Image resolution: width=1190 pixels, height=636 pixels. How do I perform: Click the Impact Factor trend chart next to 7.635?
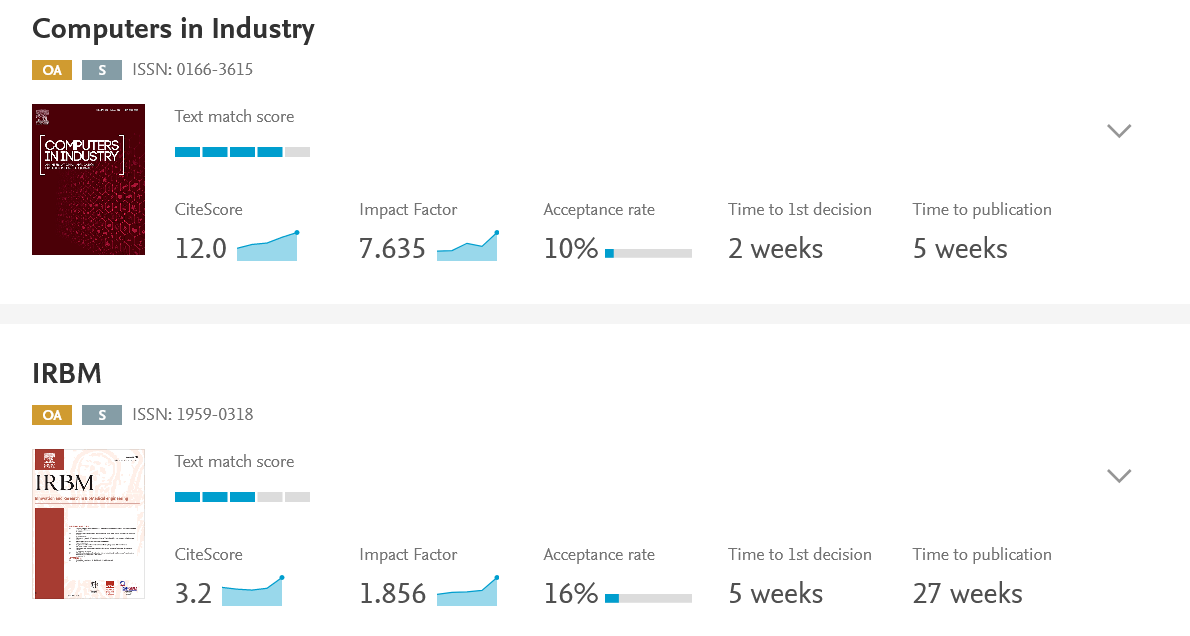tap(467, 247)
